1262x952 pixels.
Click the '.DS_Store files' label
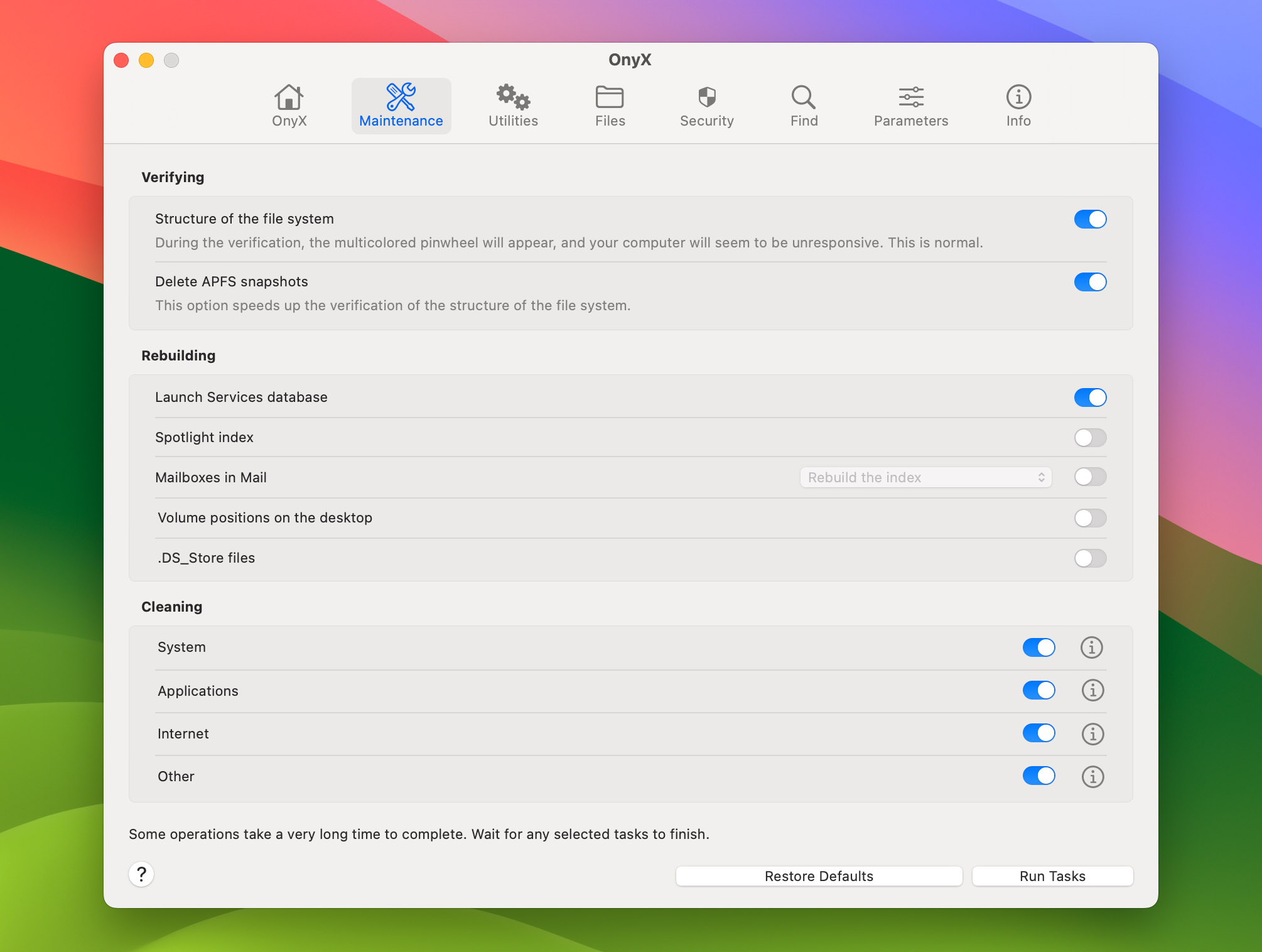click(x=207, y=558)
